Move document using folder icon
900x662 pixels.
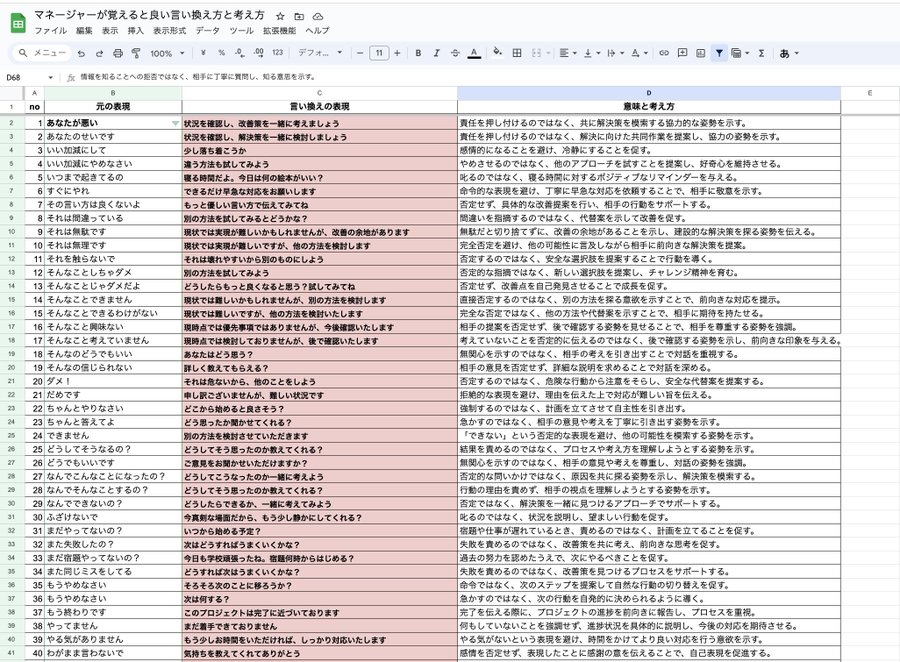[299, 16]
